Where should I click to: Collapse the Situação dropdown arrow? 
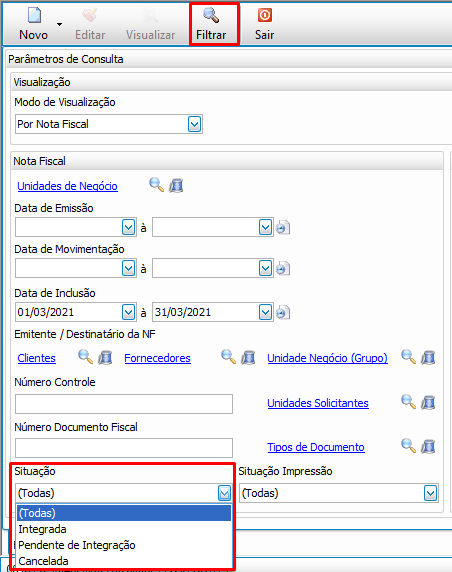pos(225,493)
